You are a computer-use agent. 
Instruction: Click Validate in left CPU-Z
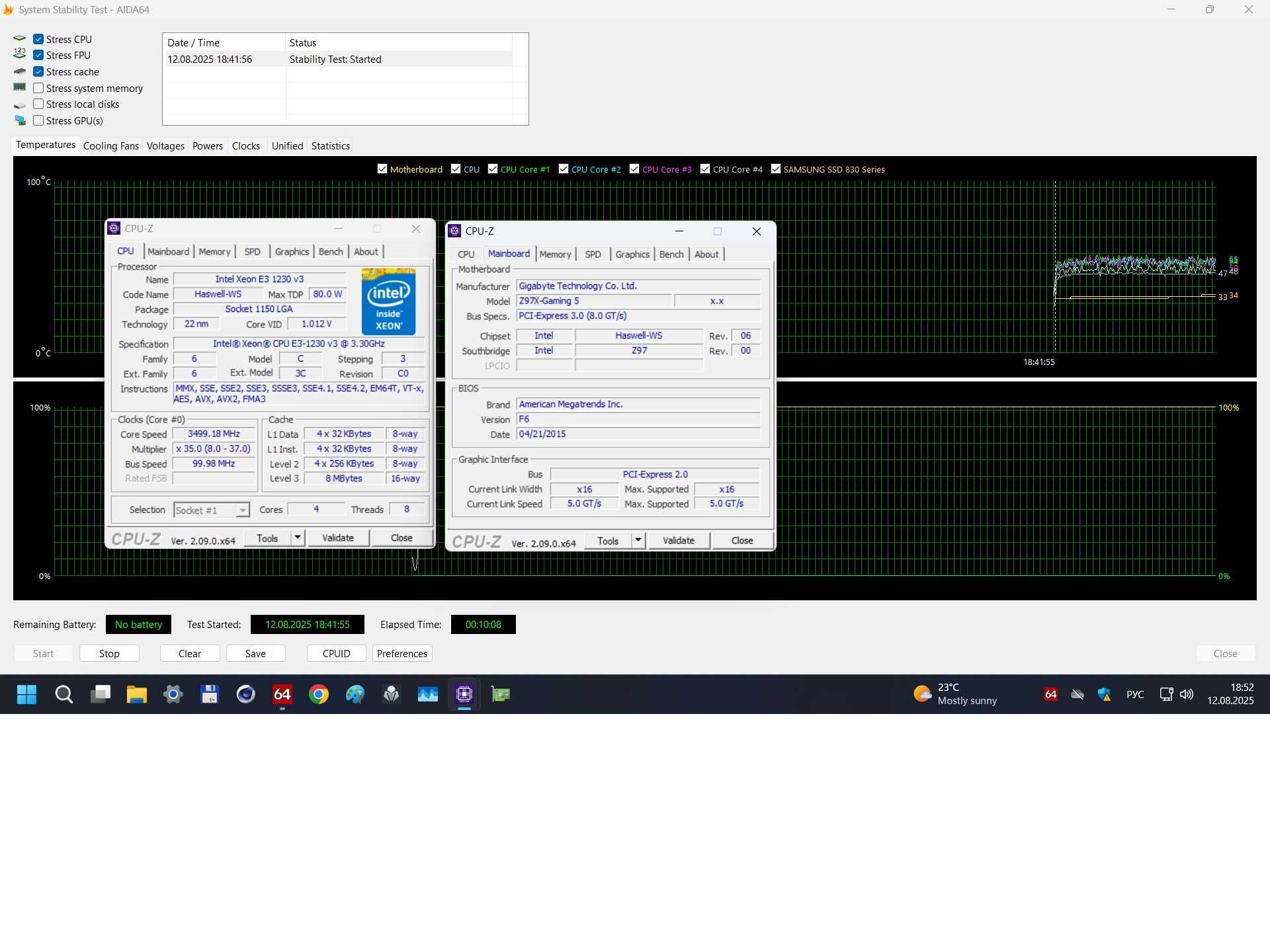click(338, 537)
